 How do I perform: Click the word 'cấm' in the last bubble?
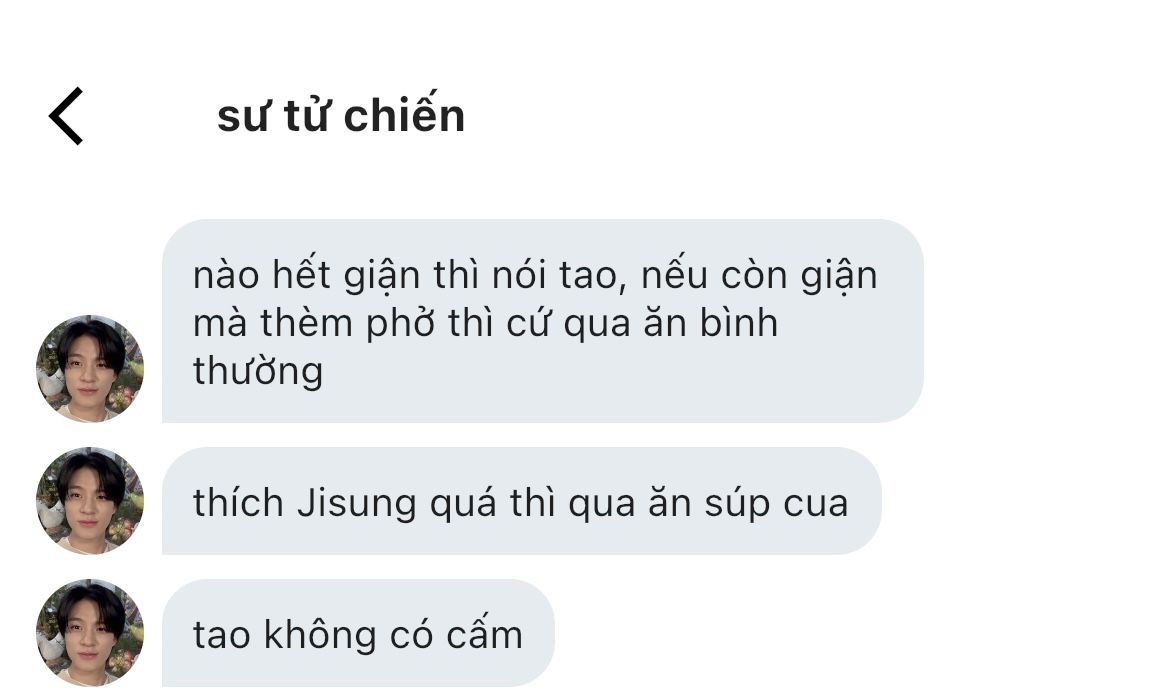(485, 634)
